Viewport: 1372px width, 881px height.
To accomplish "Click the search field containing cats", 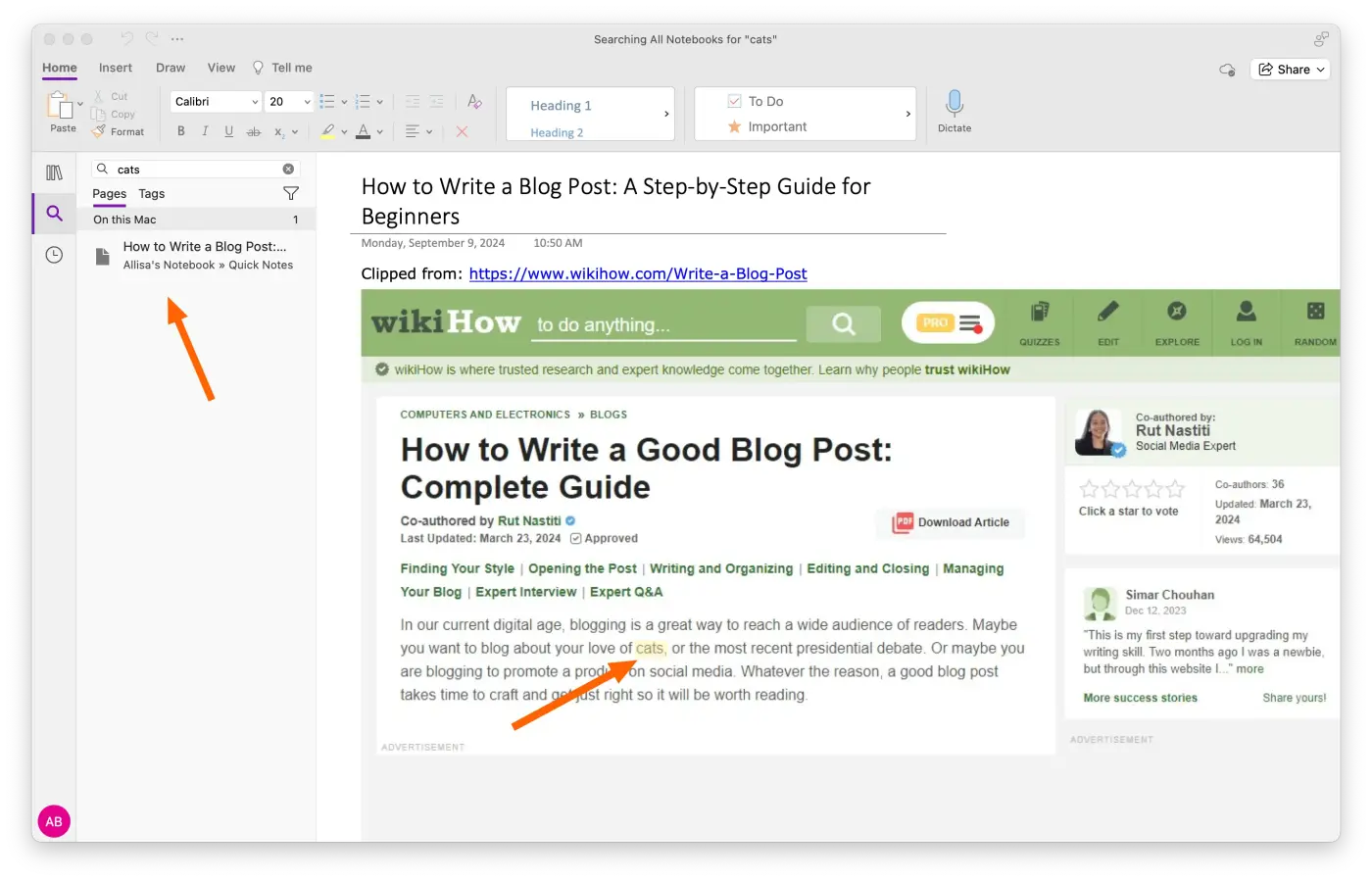I will coord(195,170).
